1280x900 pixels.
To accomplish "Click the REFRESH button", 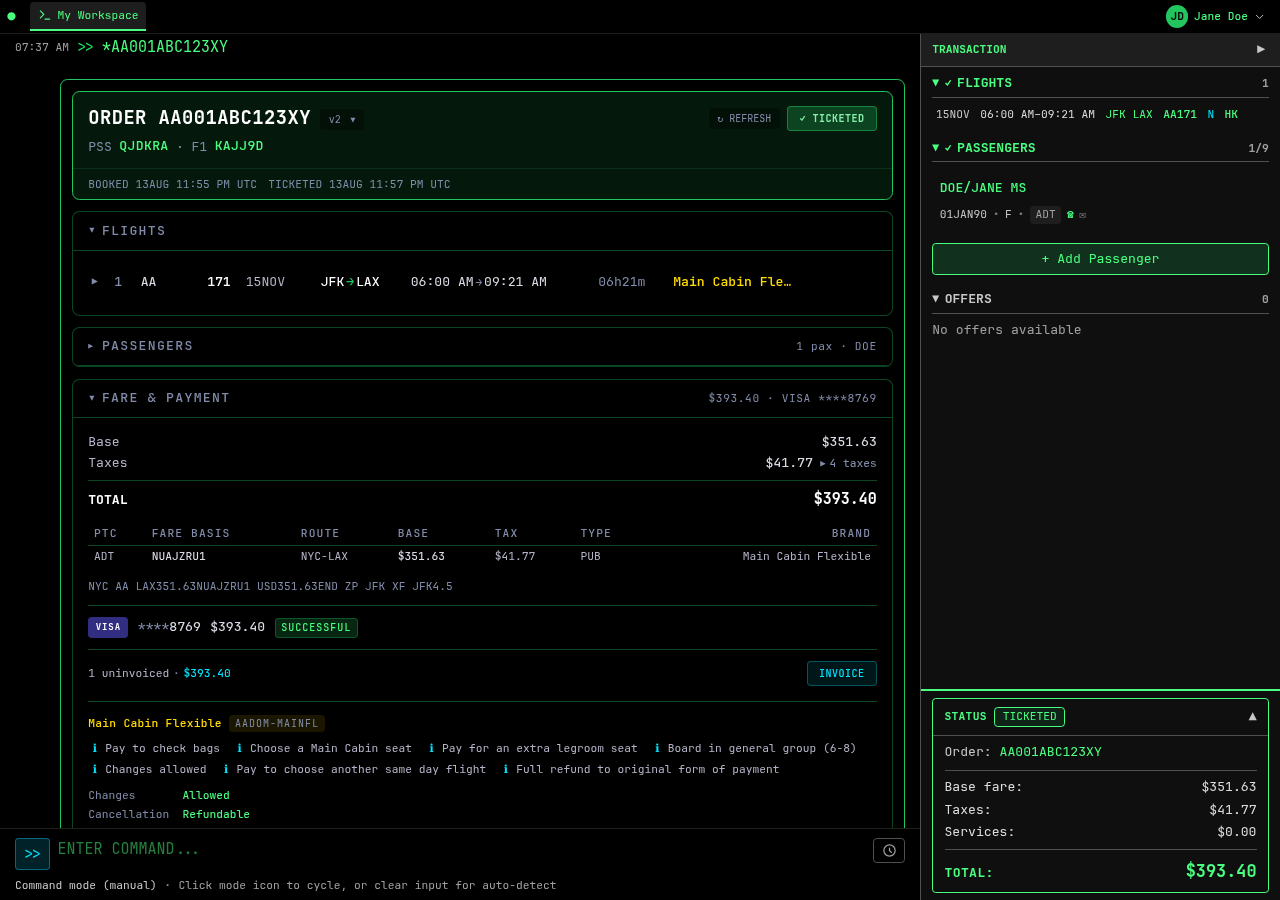I will (x=744, y=119).
